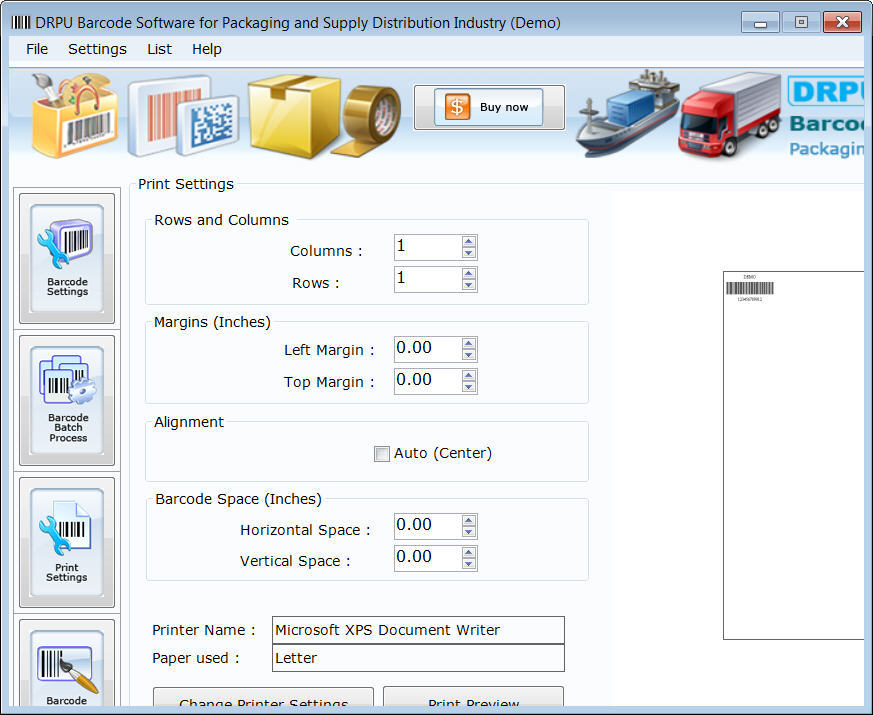This screenshot has width=873, height=715.
Task: Click the Vertical Space value field
Action: click(x=428, y=558)
